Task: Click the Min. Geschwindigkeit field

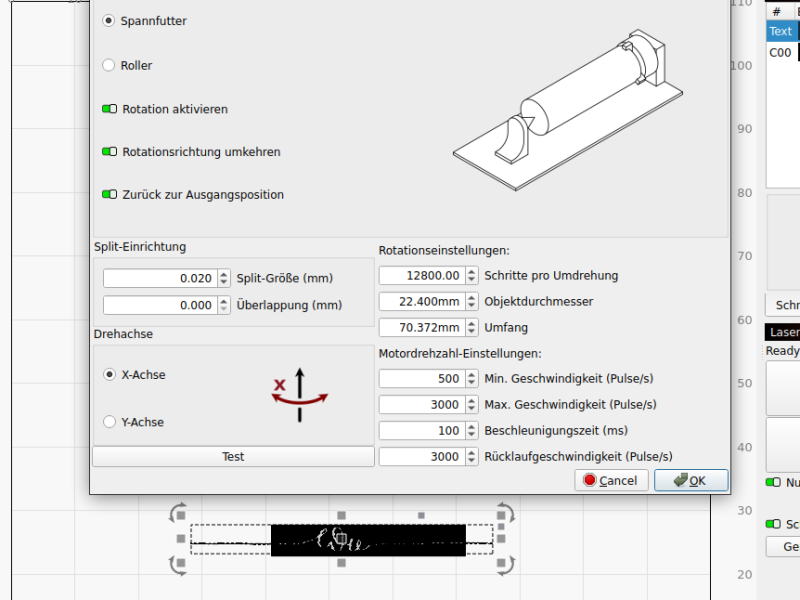Action: click(422, 379)
